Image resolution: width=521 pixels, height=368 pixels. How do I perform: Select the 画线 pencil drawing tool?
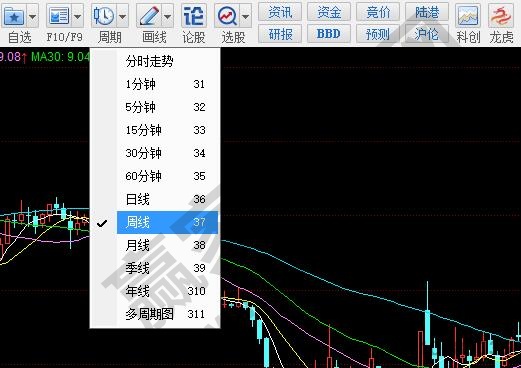(149, 16)
